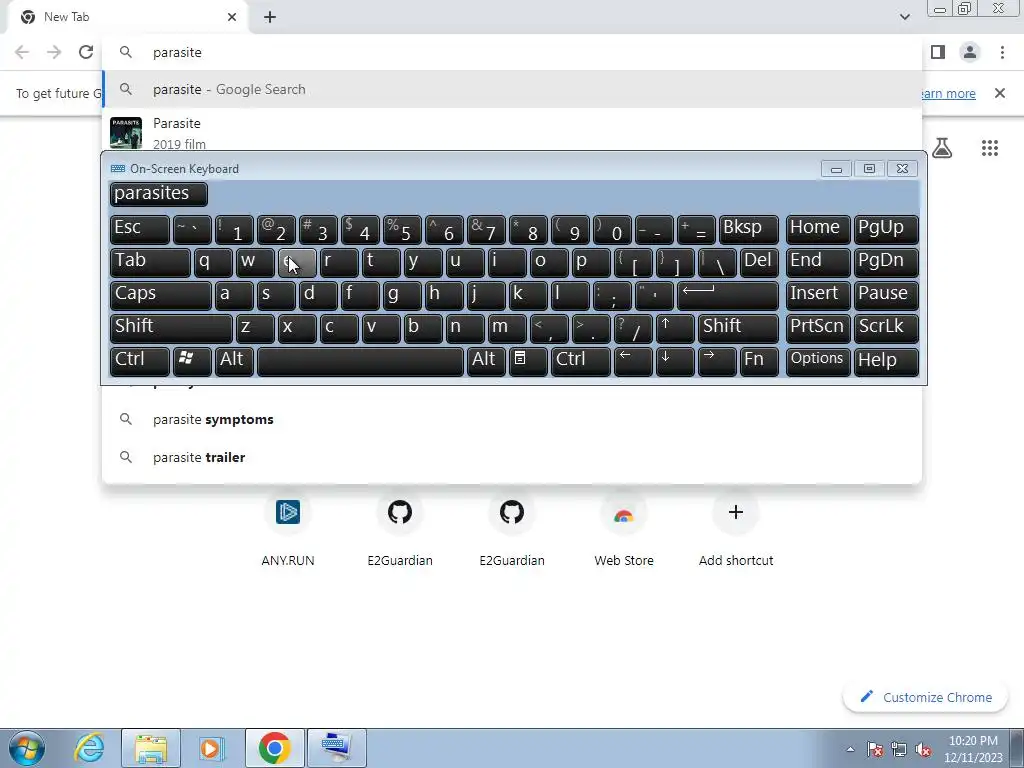Click the 'On-Screen Keyboard' window title
The image size is (1024, 768).
point(184,168)
